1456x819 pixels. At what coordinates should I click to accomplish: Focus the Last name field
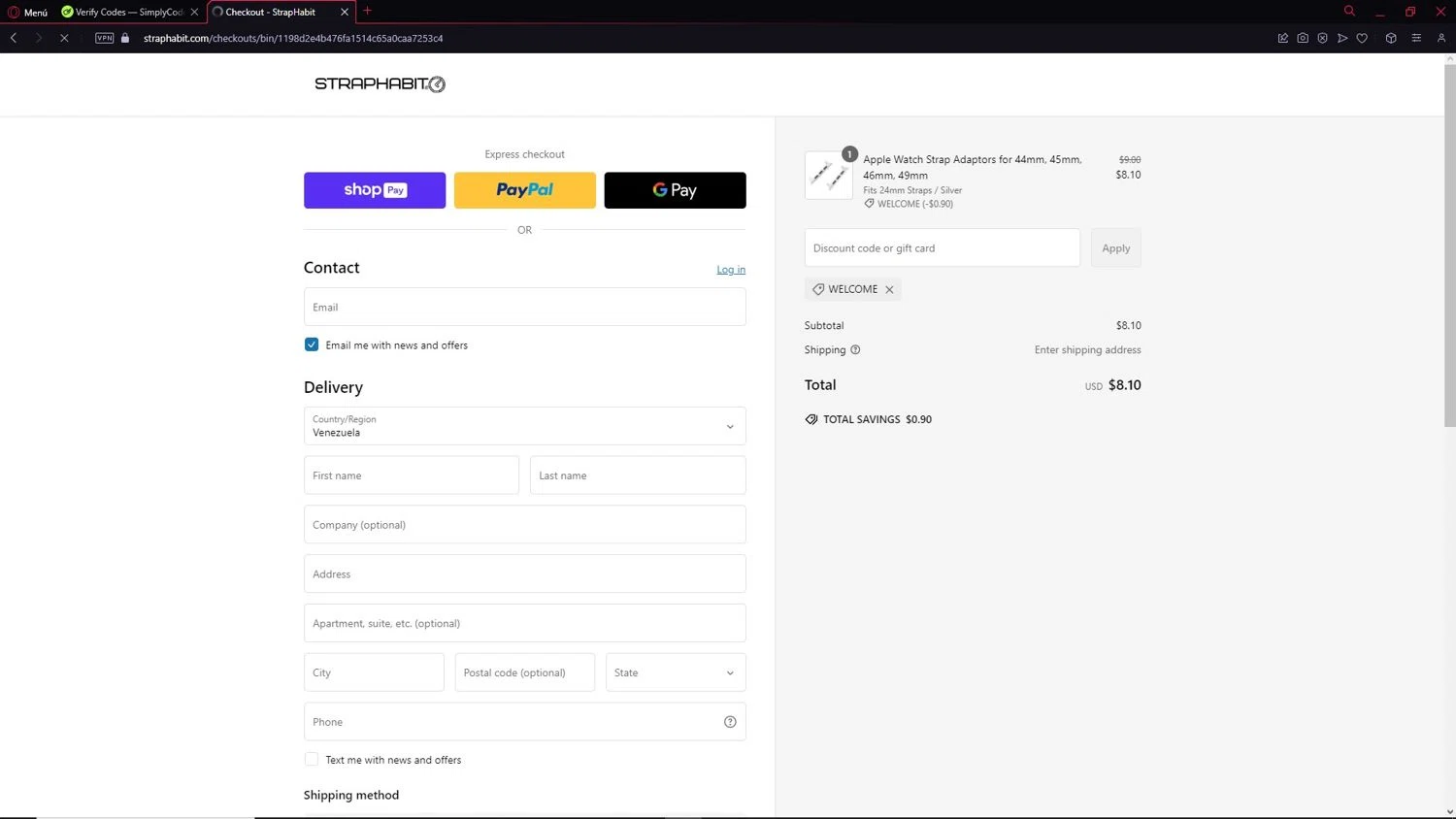(x=638, y=475)
